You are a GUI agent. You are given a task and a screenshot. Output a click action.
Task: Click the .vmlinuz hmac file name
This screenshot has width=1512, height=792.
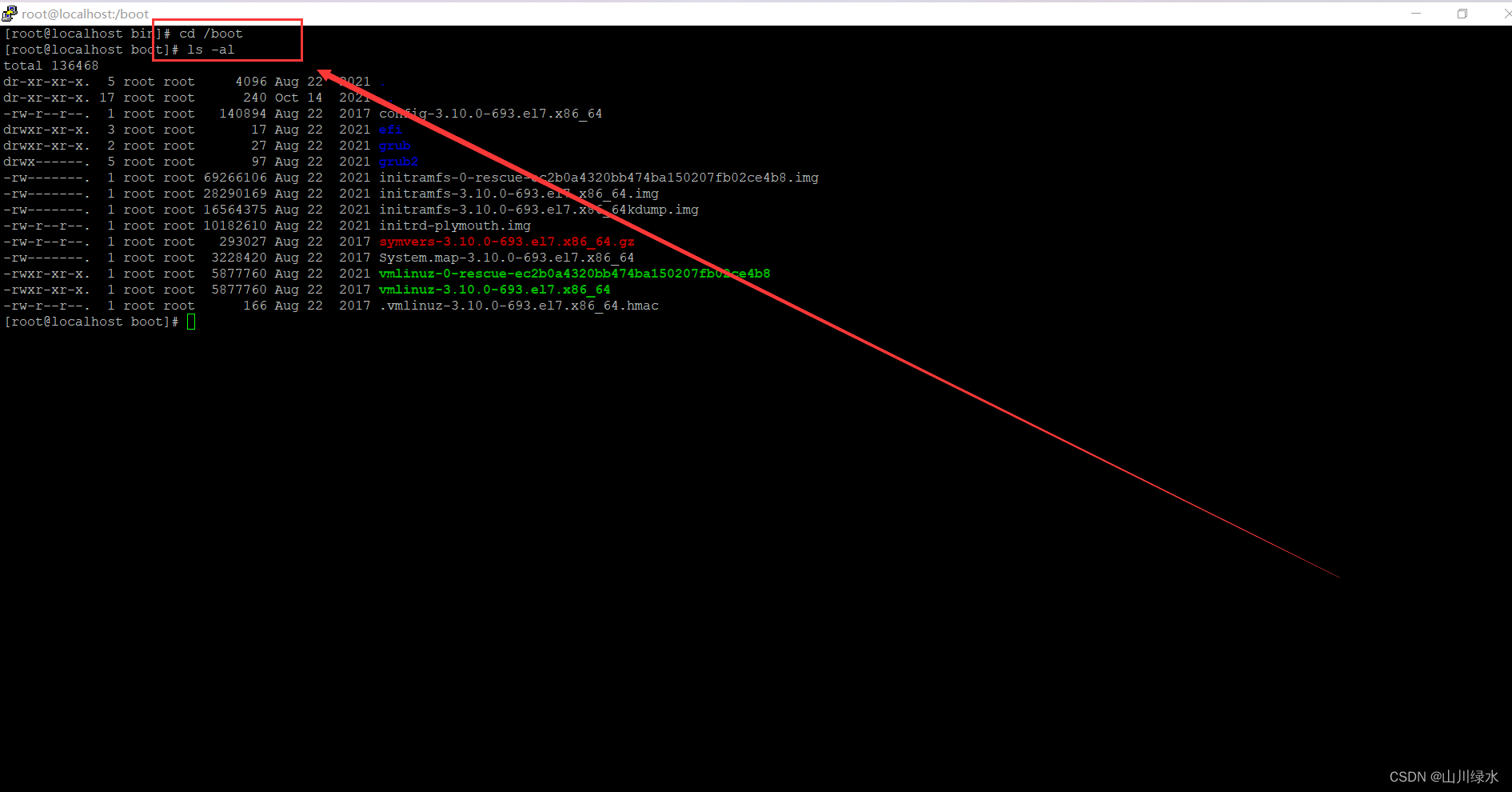click(x=519, y=306)
